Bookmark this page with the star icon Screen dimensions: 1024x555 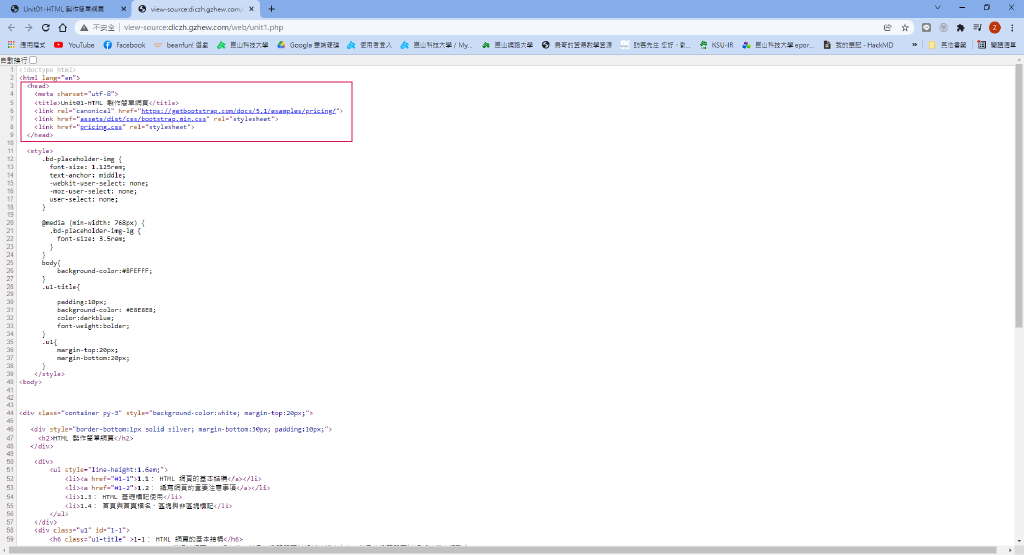coord(904,28)
